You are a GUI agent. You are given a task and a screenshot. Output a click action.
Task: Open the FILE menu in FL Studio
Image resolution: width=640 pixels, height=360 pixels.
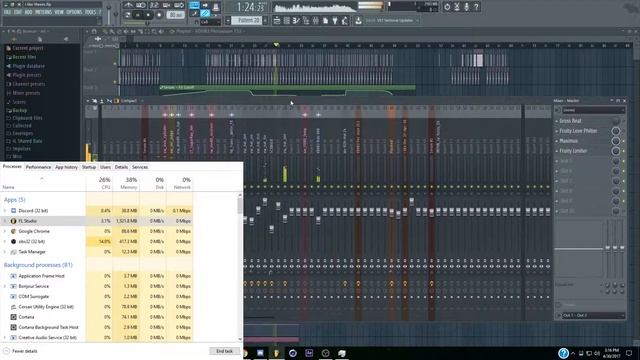7,12
